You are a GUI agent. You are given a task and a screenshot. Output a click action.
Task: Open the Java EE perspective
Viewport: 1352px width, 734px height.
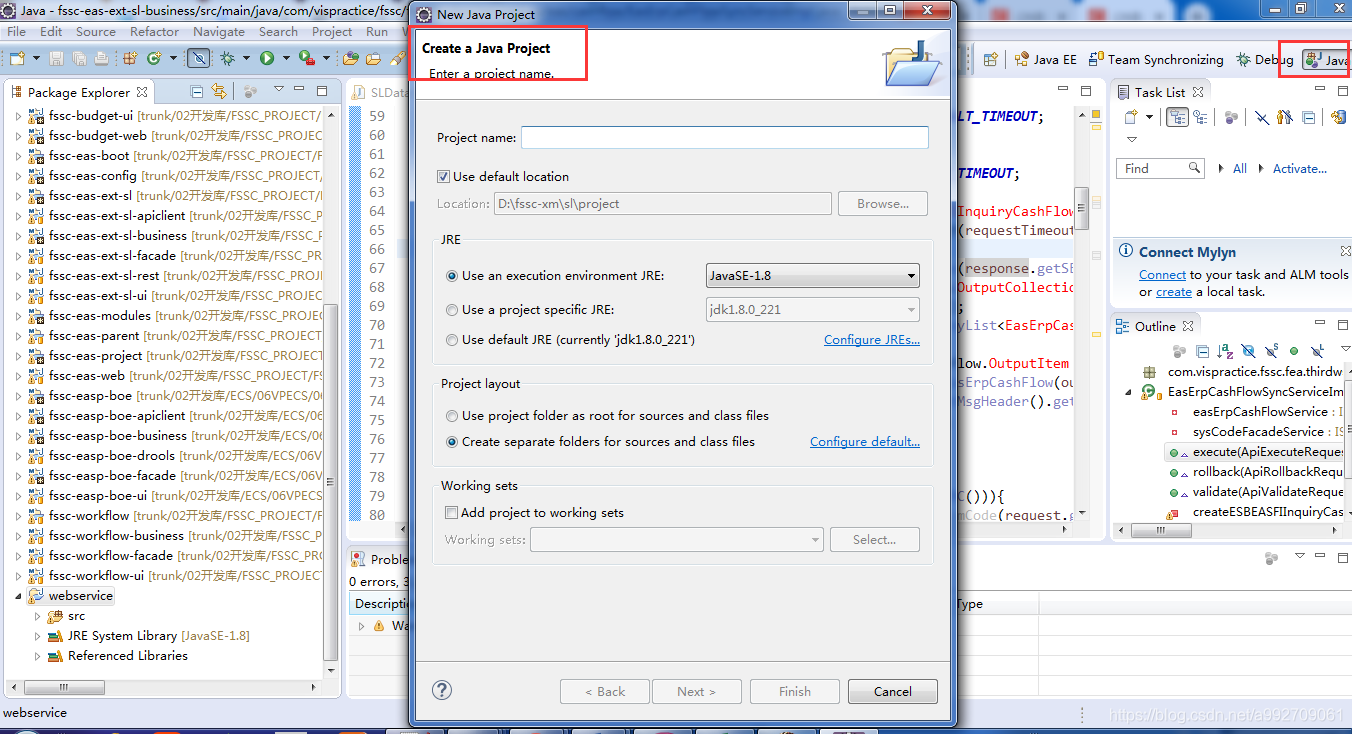click(x=1045, y=59)
